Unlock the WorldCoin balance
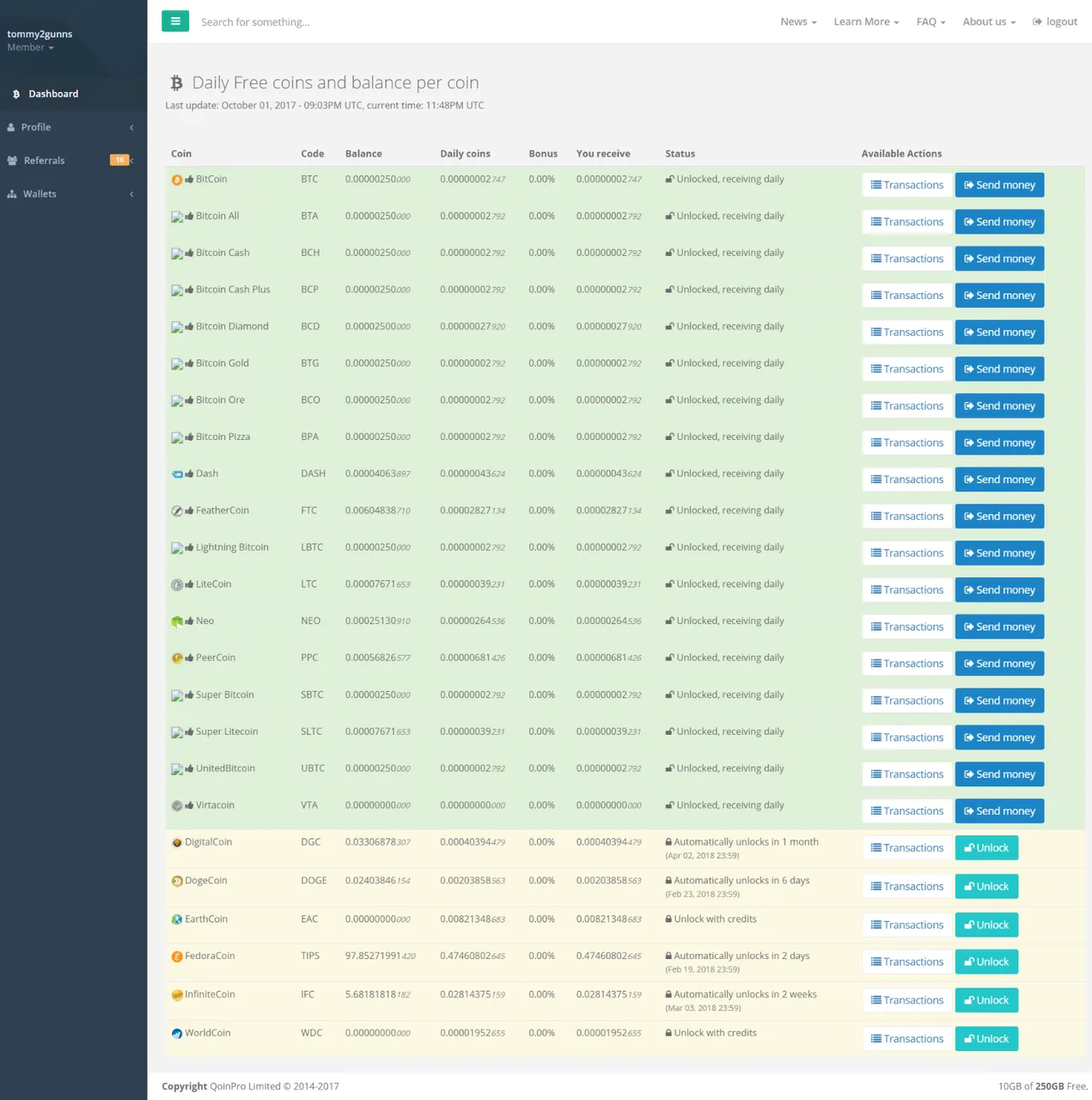Viewport: 1092px width, 1100px height. point(986,1039)
